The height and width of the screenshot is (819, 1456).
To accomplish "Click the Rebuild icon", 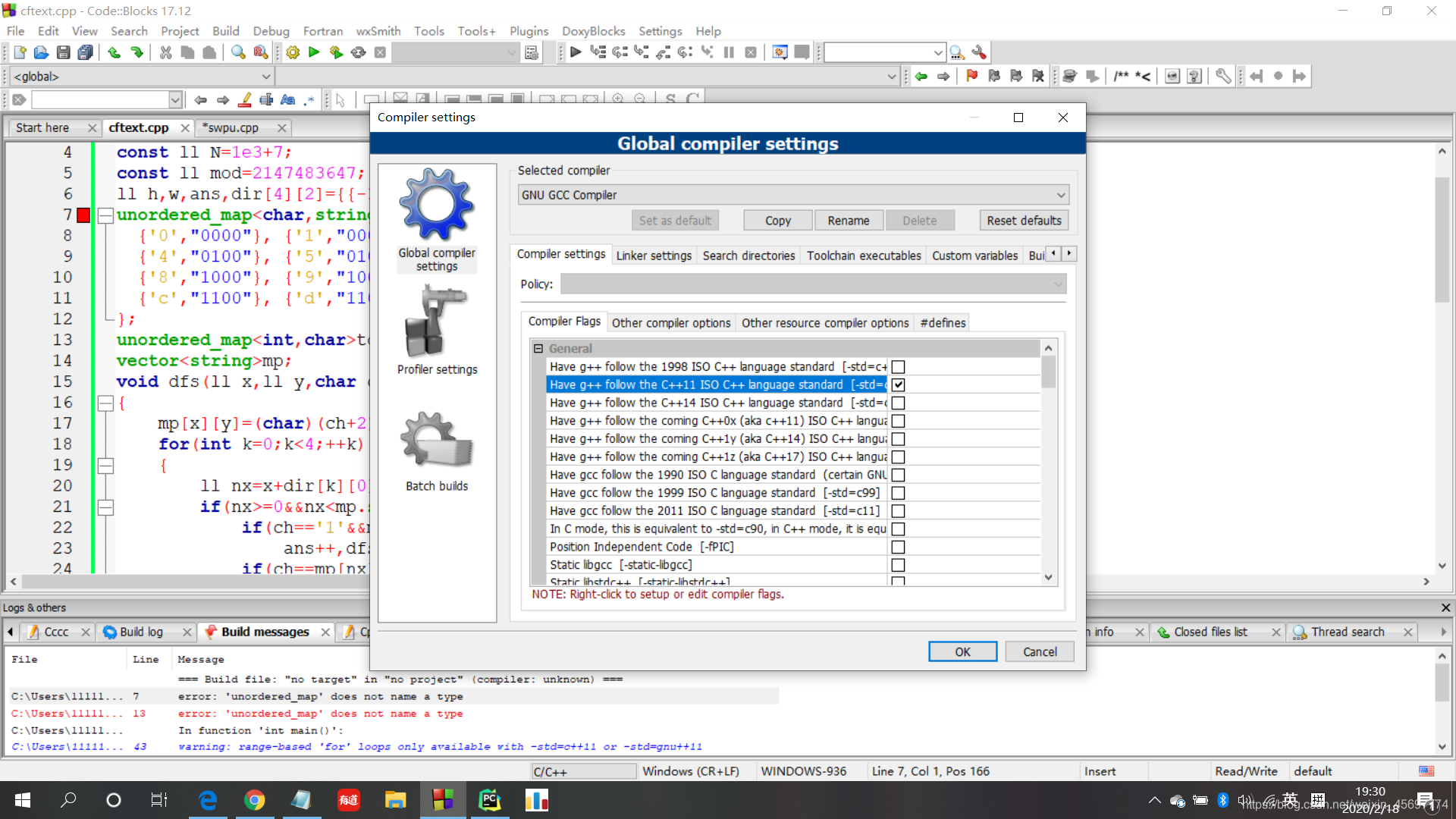I will tap(358, 52).
